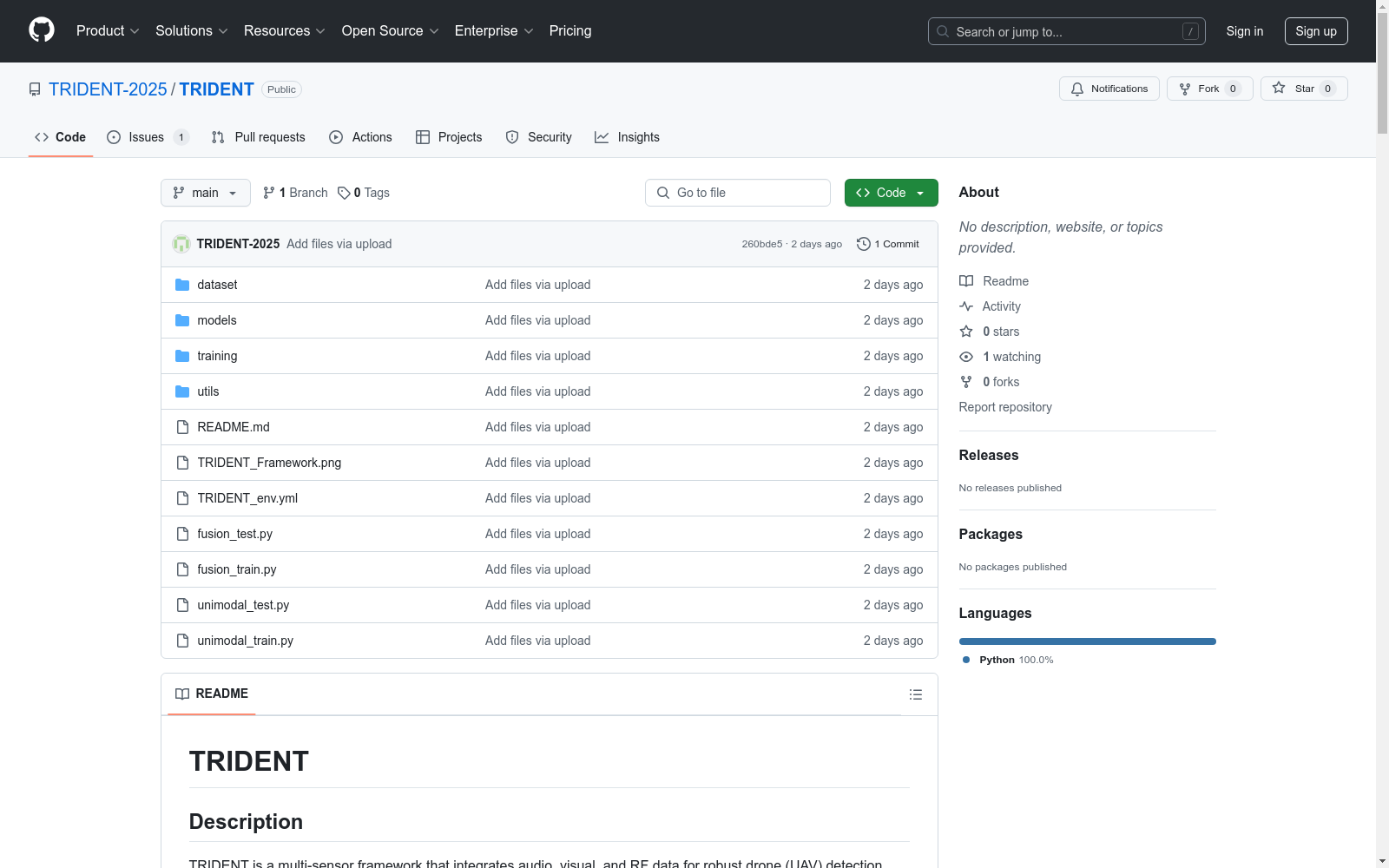The width and height of the screenshot is (1389, 868).
Task: Open the Pricing menu item
Action: 570,30
